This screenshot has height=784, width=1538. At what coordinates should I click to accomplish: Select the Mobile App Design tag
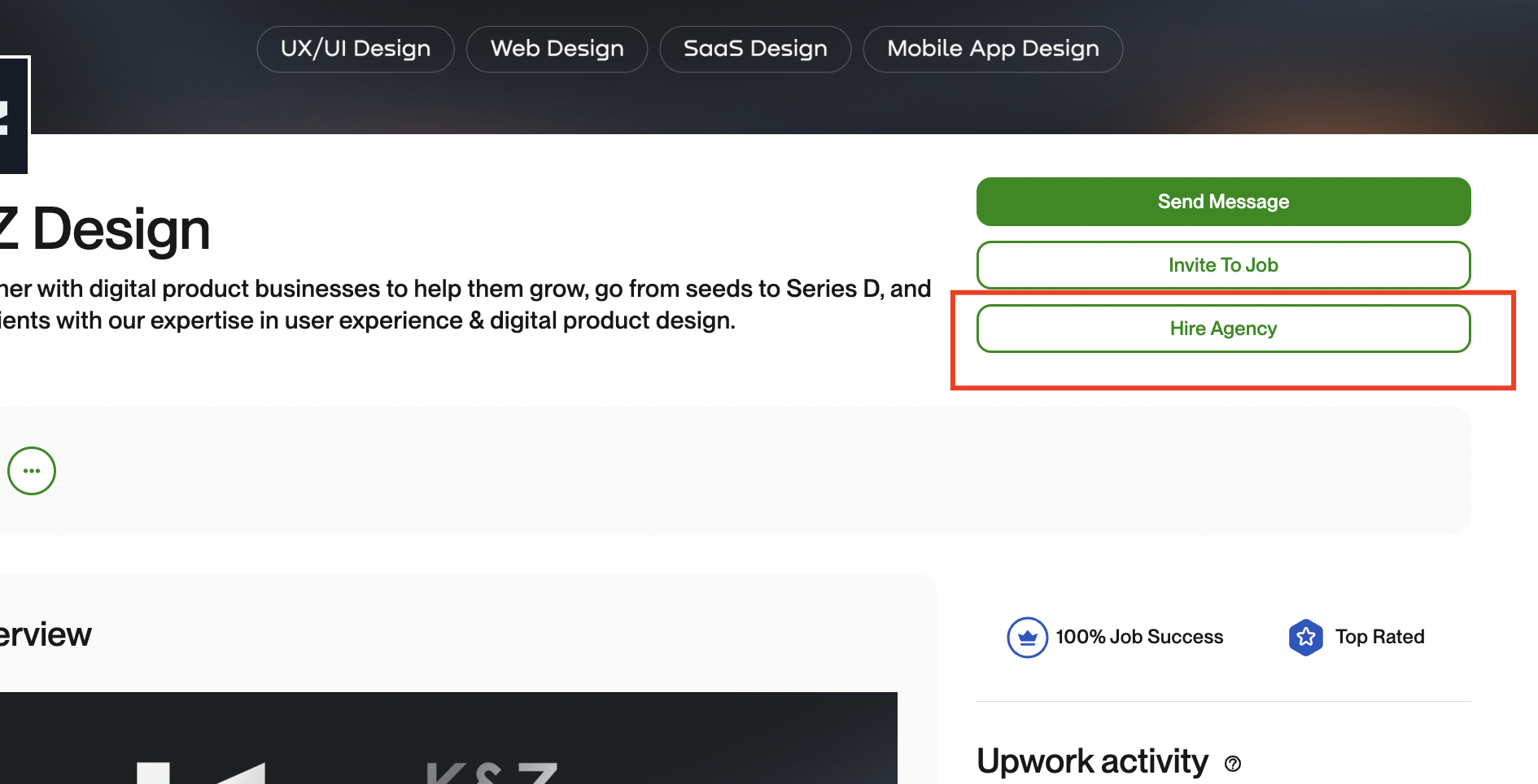pos(993,49)
